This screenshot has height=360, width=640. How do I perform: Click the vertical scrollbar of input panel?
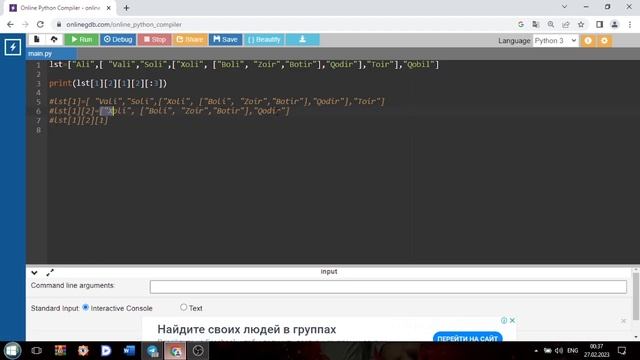point(636,297)
